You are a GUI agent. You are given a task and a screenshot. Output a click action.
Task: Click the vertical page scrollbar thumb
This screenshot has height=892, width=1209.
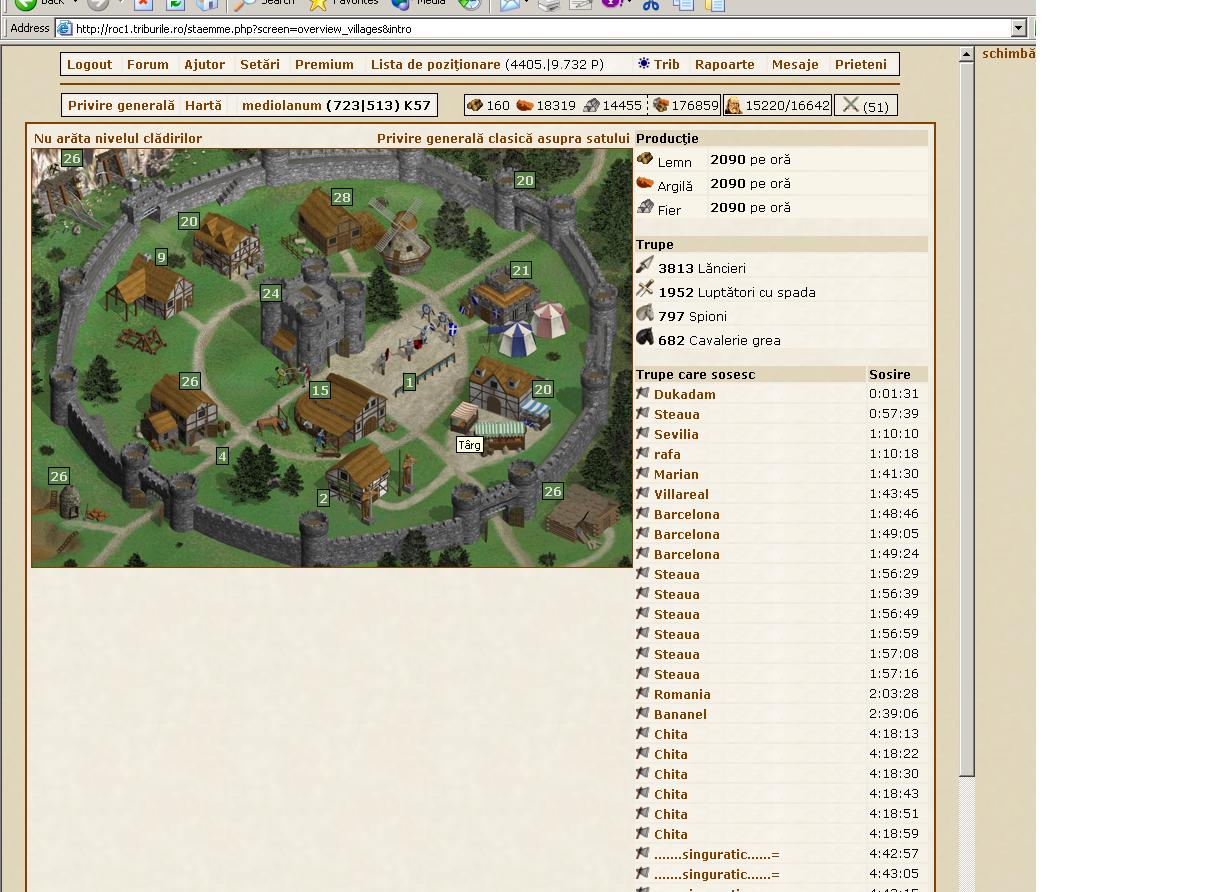point(967,420)
